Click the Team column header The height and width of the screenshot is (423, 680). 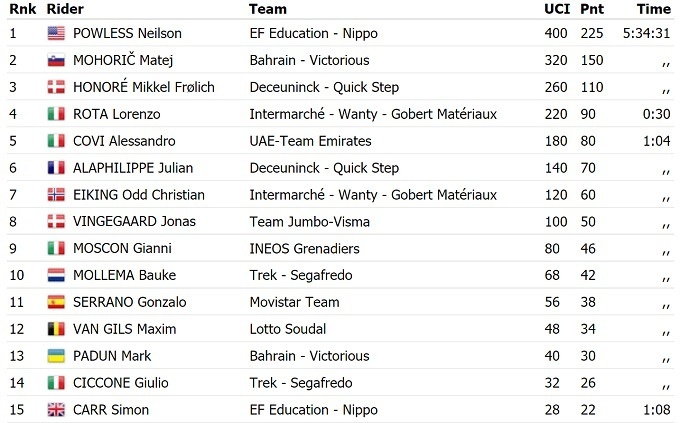pos(266,9)
